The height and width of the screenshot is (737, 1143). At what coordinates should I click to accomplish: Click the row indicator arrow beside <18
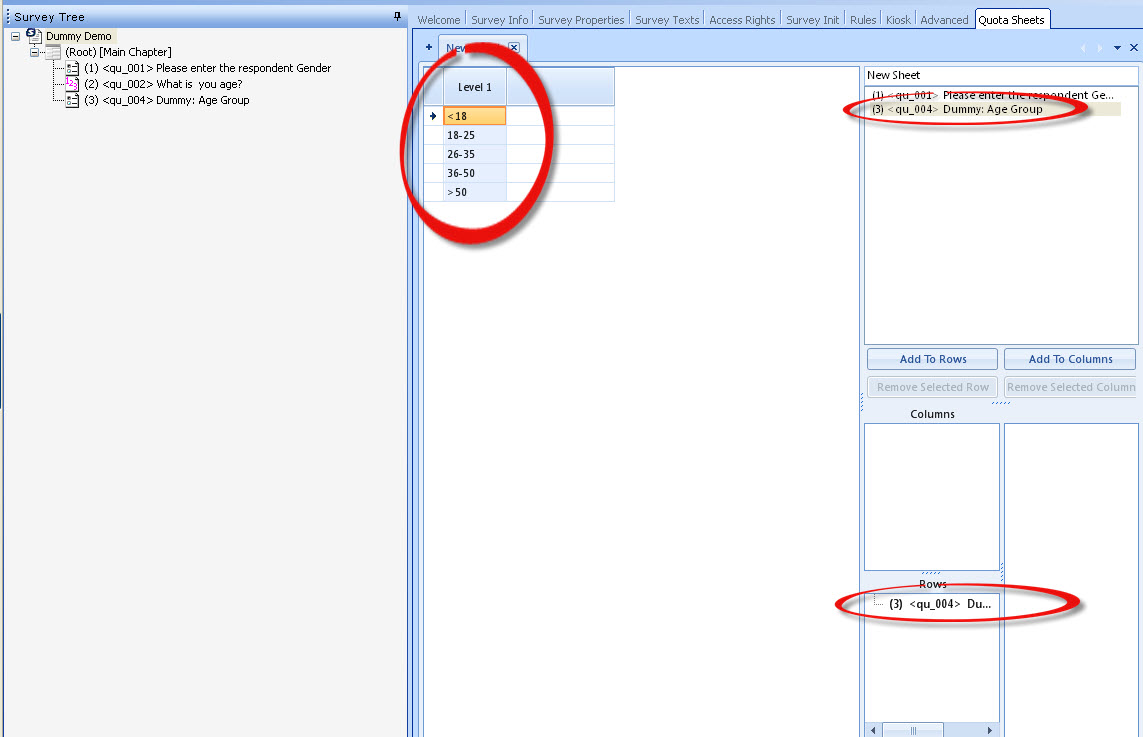433,116
